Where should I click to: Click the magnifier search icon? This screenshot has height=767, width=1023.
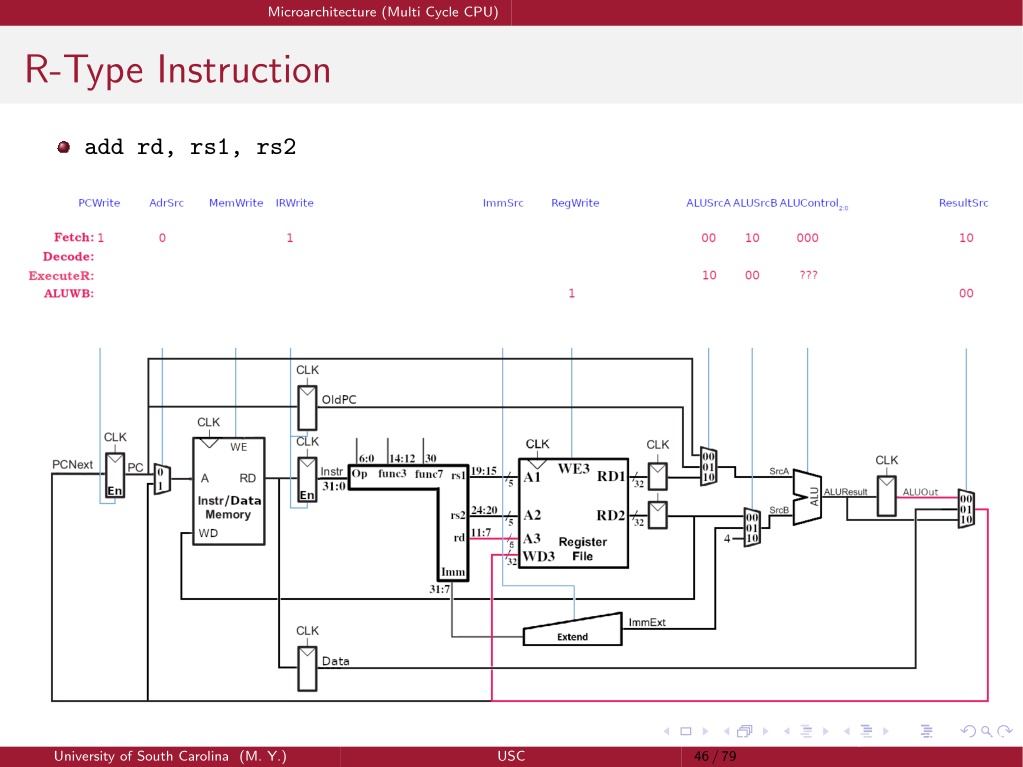pos(986,731)
